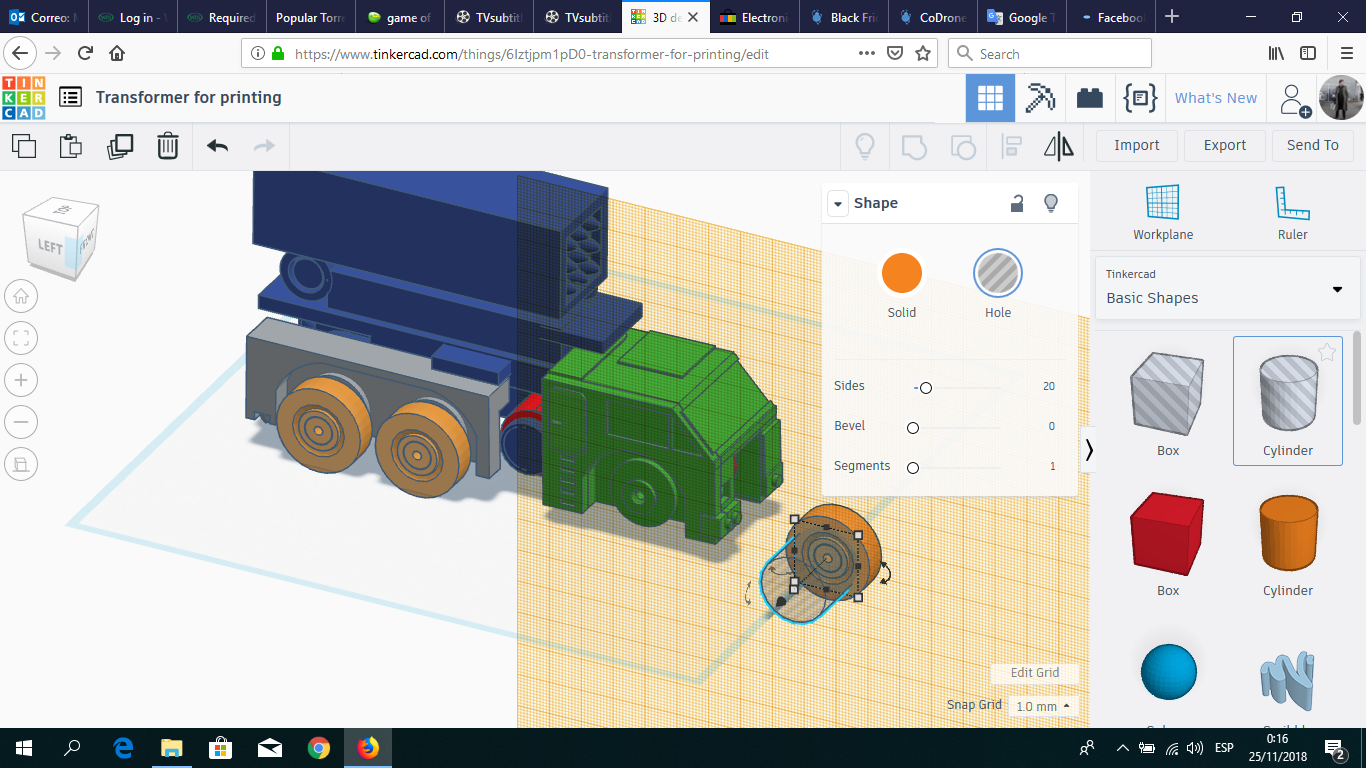This screenshot has height=768, width=1366.
Task: Click the Copy icon in toolbar
Action: [x=24, y=146]
